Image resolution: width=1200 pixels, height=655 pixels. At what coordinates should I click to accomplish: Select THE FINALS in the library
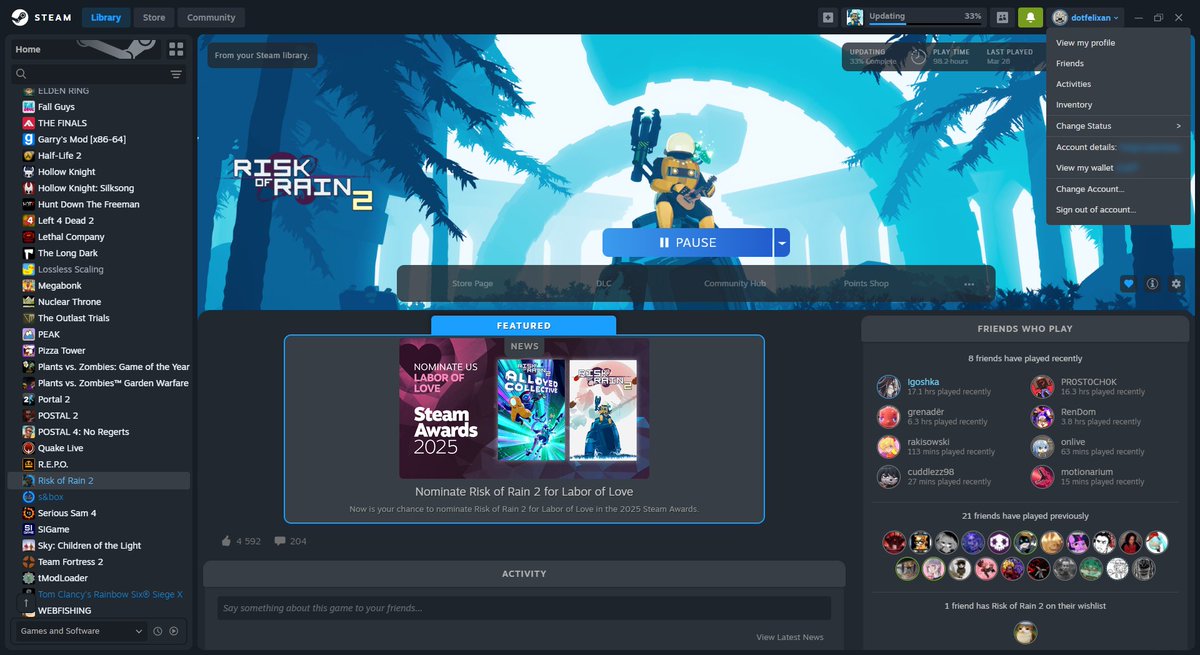coord(62,123)
